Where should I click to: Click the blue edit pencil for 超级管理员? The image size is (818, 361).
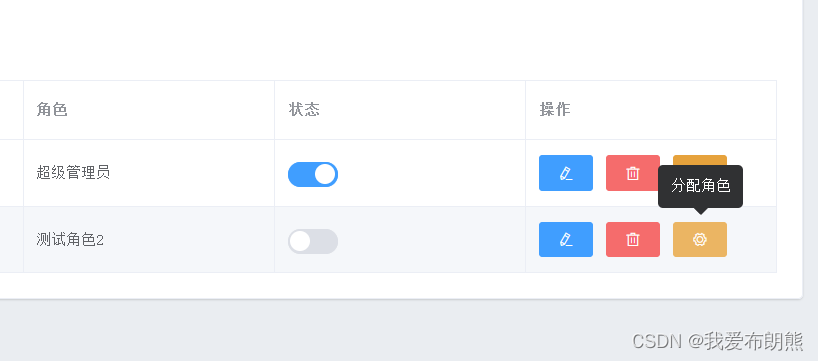pyautogui.click(x=566, y=173)
